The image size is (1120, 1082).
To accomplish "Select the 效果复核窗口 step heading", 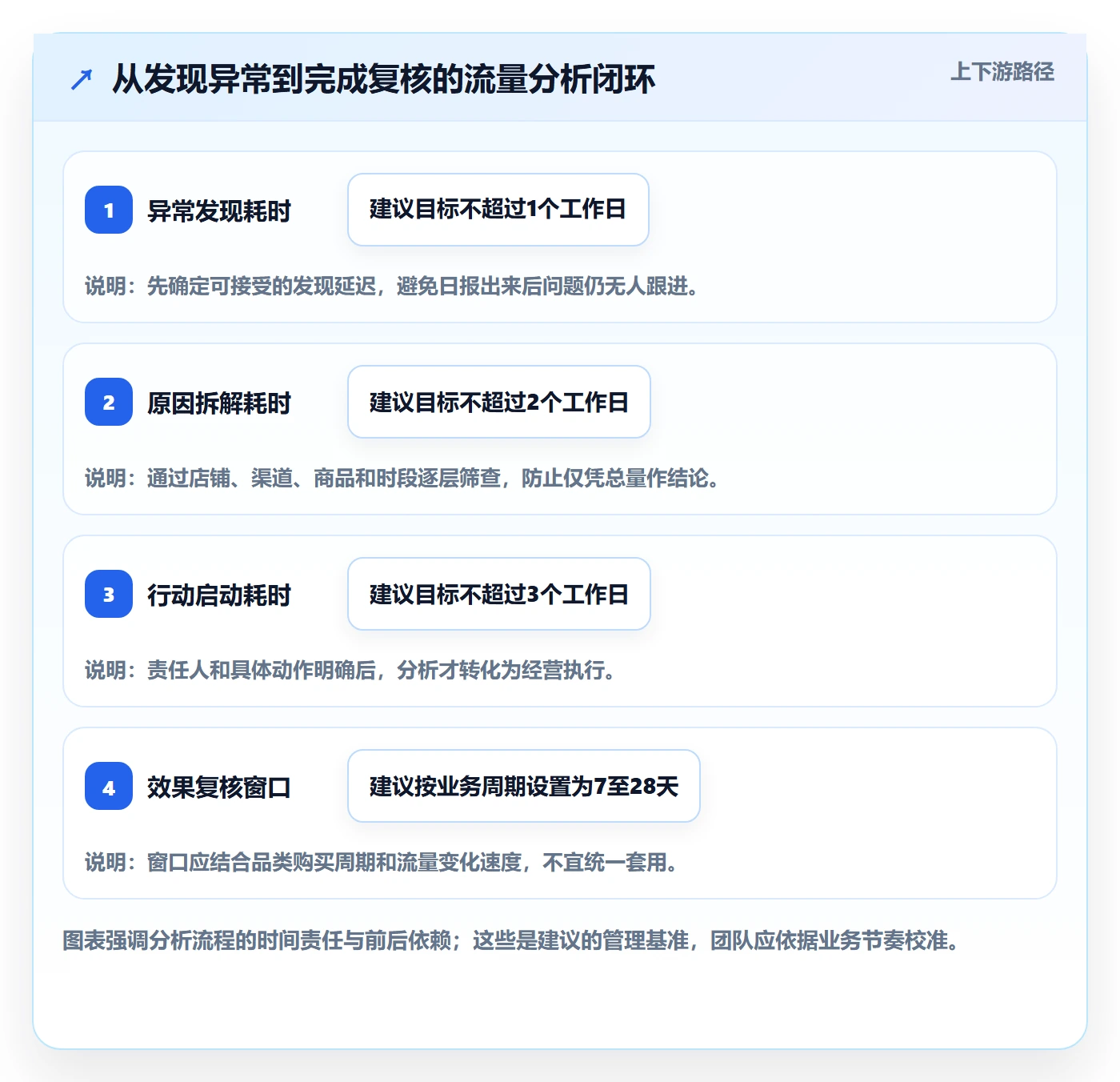I will [x=218, y=787].
